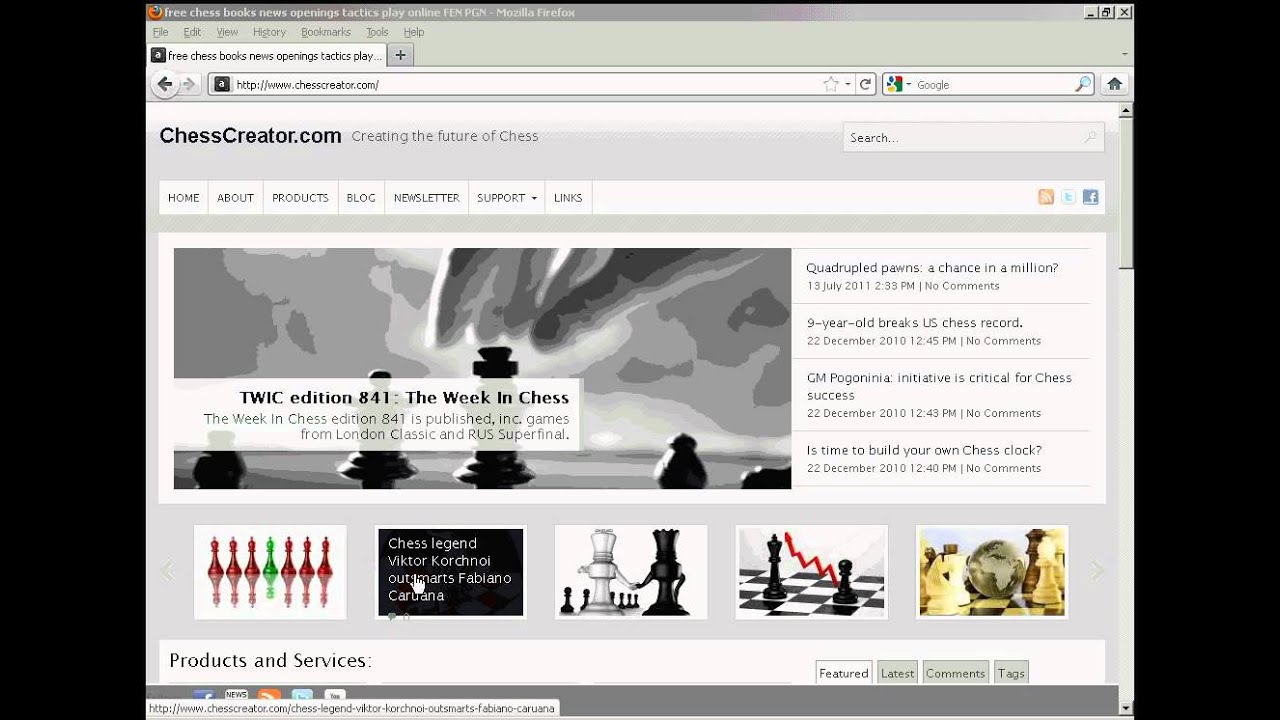Switch to the Comments tab
1280x720 pixels.
coord(955,673)
